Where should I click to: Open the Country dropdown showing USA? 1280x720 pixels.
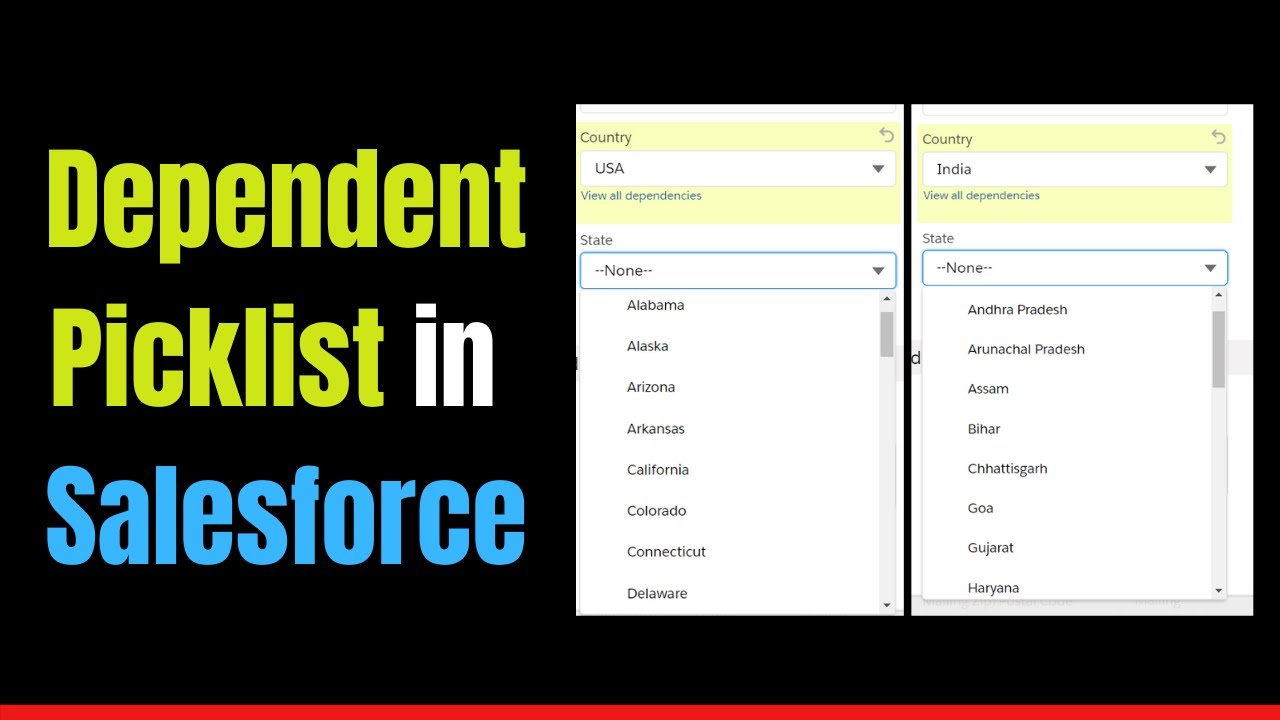point(738,168)
